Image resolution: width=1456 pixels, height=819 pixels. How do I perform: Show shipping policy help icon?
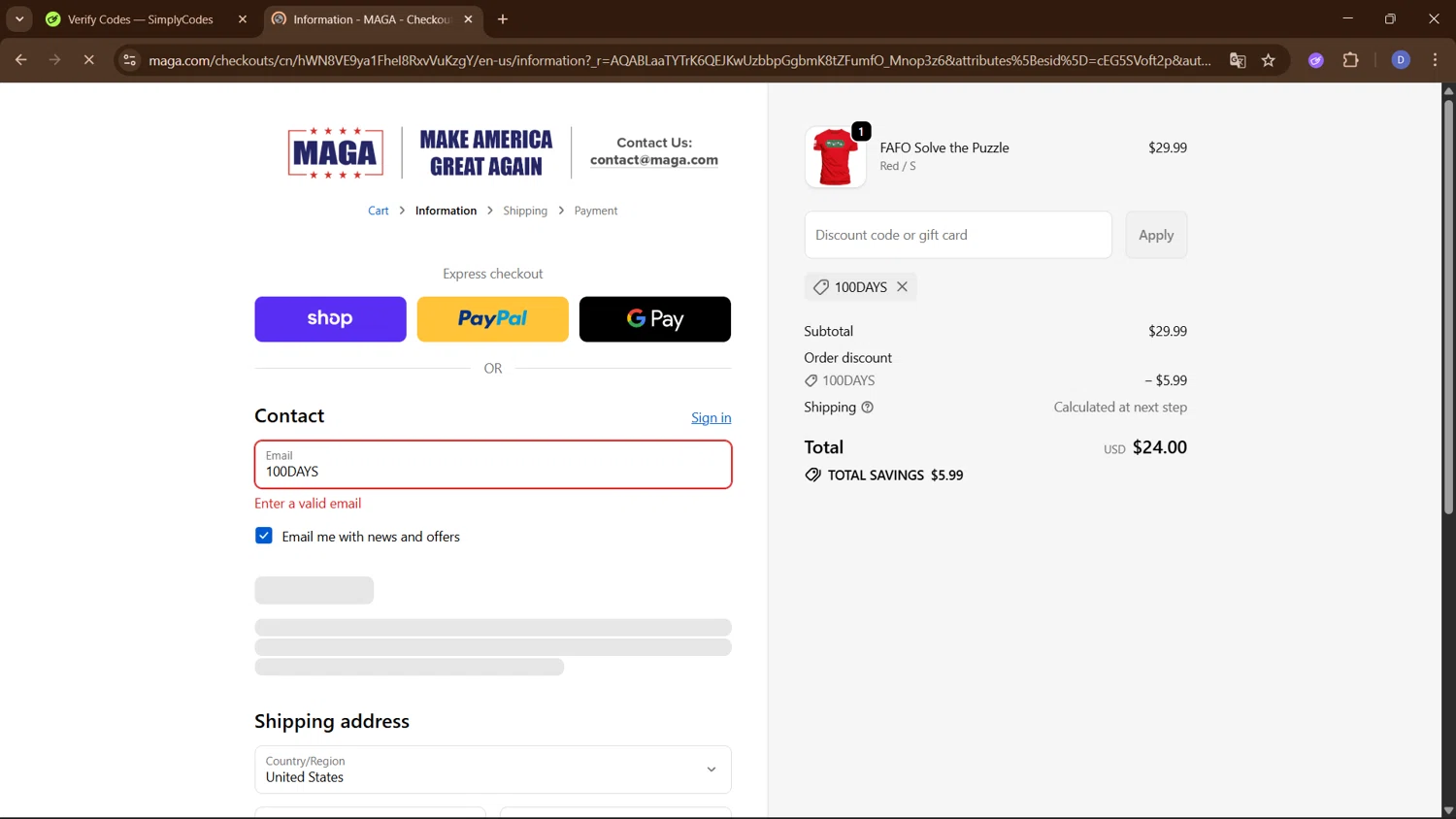(x=868, y=408)
